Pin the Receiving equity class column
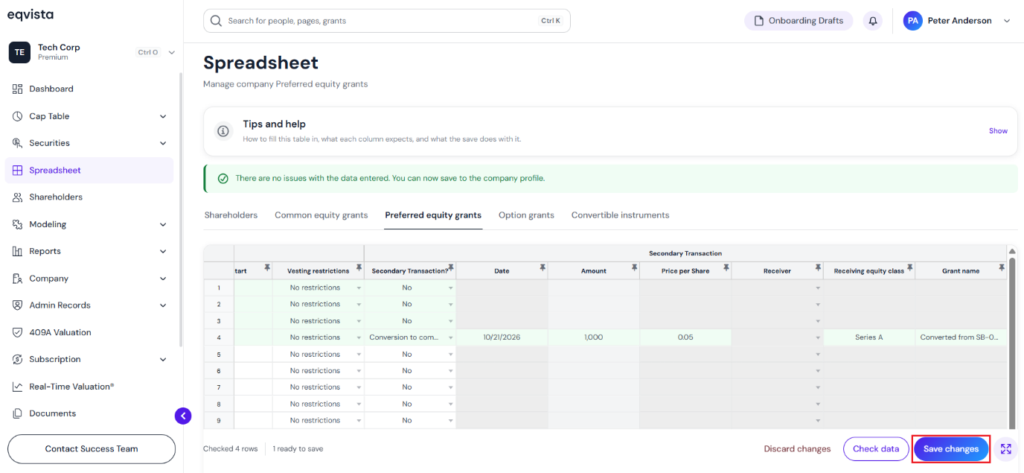Screen dimensions: 1024x473 point(910,268)
